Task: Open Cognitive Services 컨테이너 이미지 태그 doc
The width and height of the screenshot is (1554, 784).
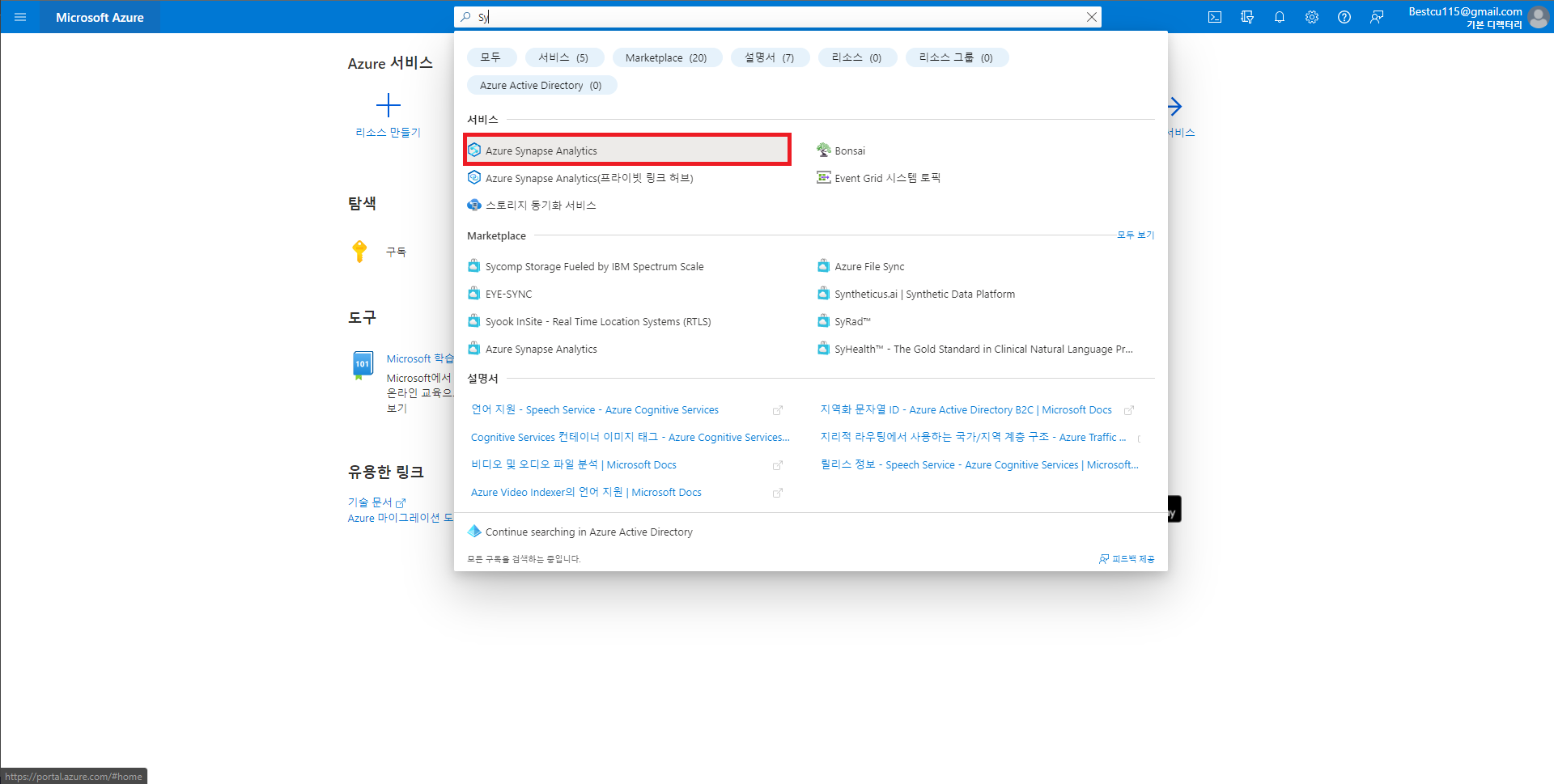Action: coord(631,438)
